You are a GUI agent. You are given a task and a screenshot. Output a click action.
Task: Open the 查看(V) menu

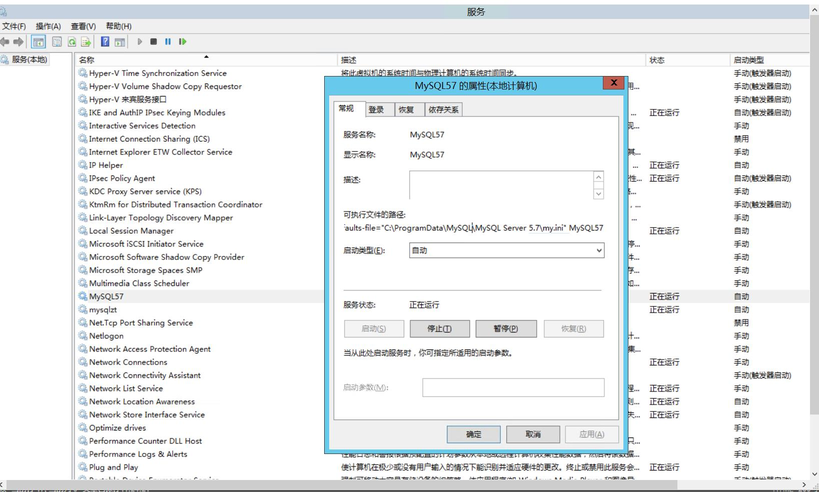click(84, 26)
